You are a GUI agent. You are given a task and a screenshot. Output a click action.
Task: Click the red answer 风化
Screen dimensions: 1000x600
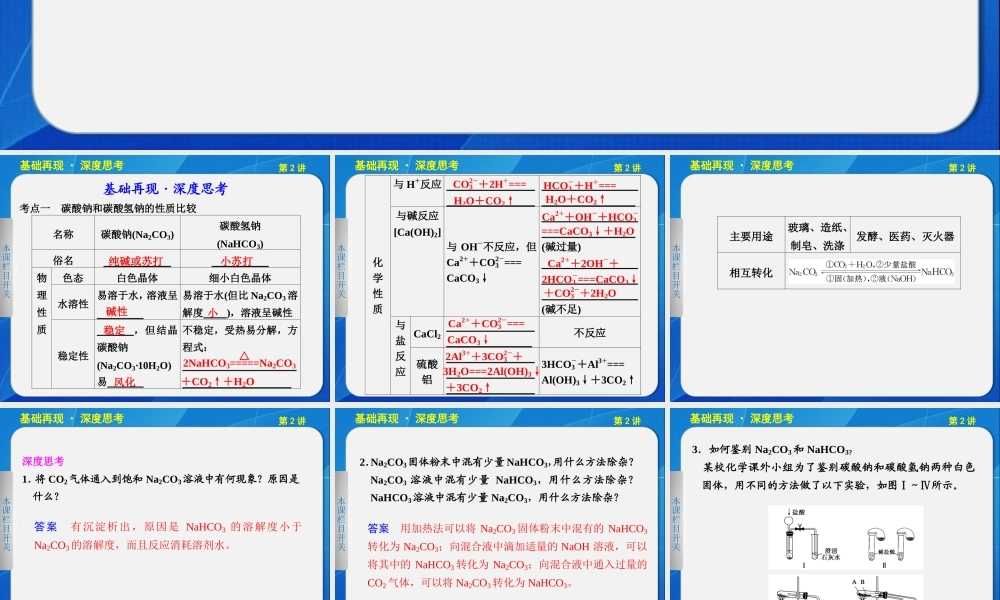(124, 381)
